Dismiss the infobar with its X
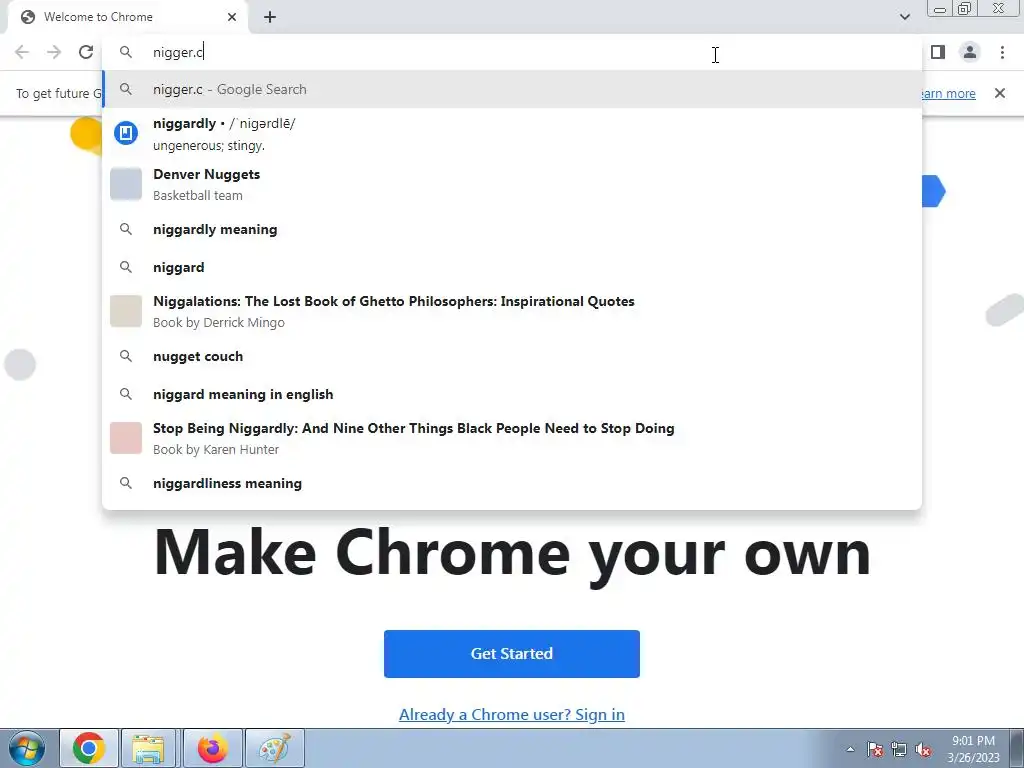This screenshot has width=1024, height=768. [x=999, y=93]
